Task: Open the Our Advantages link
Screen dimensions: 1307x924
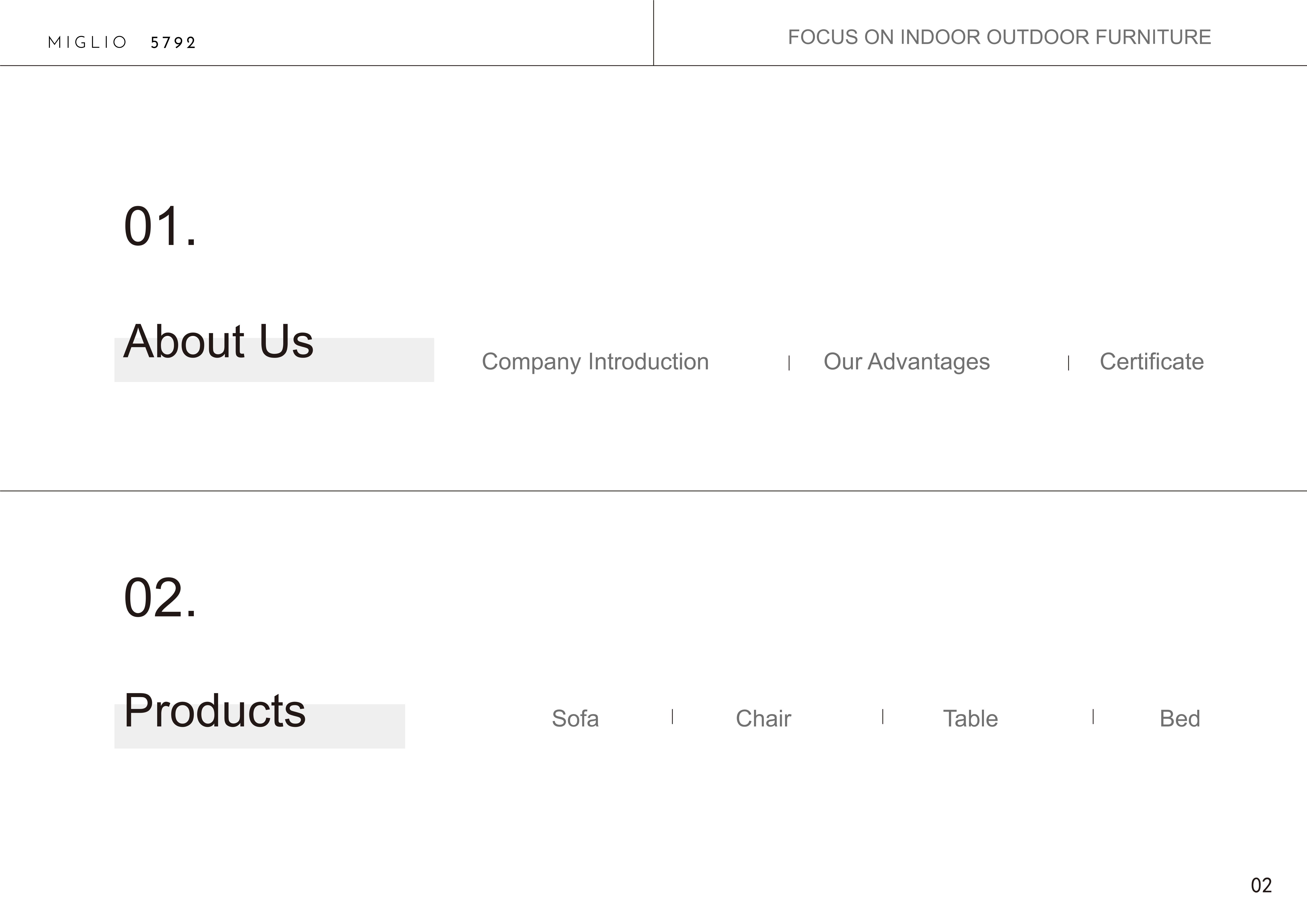Action: click(x=906, y=362)
